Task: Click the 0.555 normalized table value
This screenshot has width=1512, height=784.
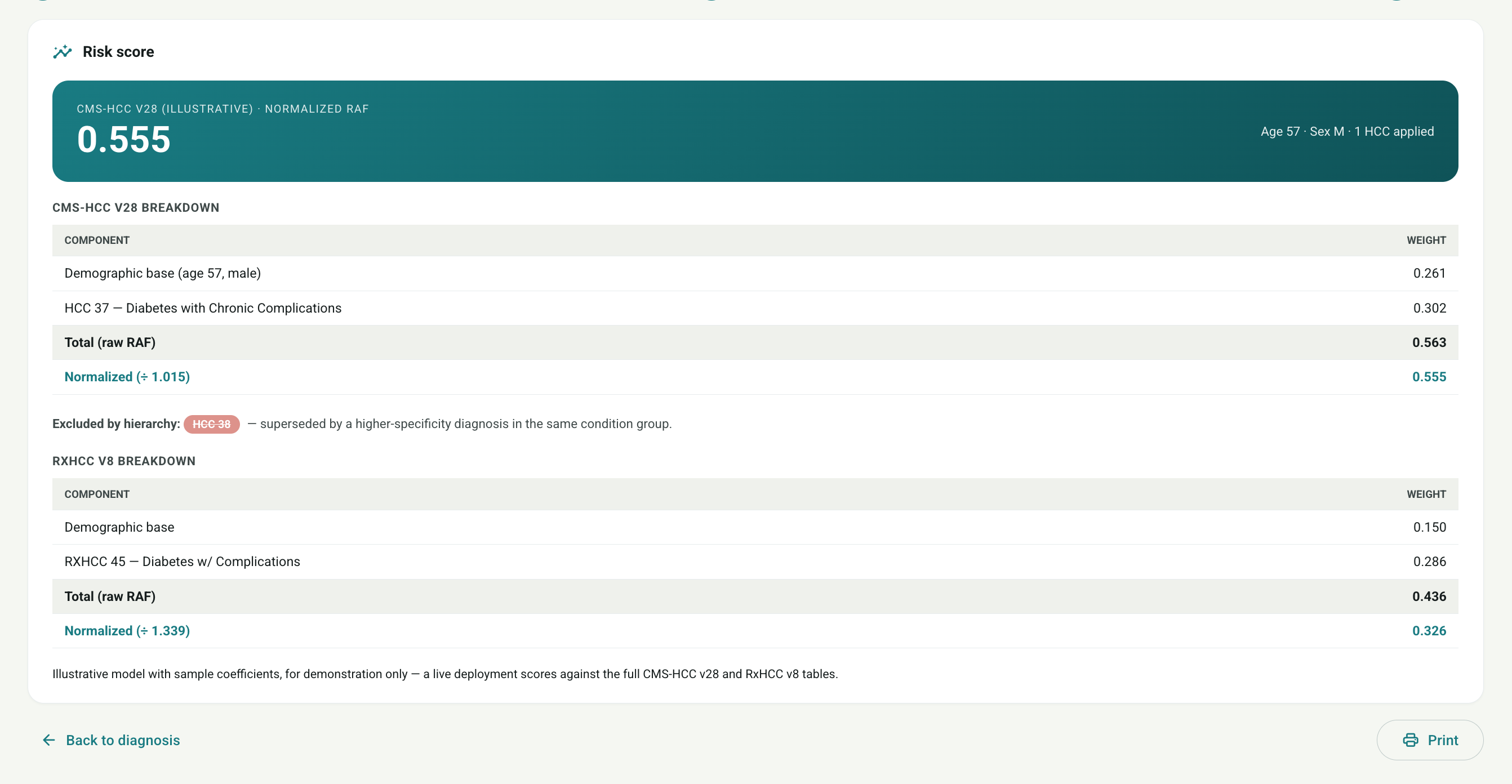Action: pyautogui.click(x=1429, y=377)
